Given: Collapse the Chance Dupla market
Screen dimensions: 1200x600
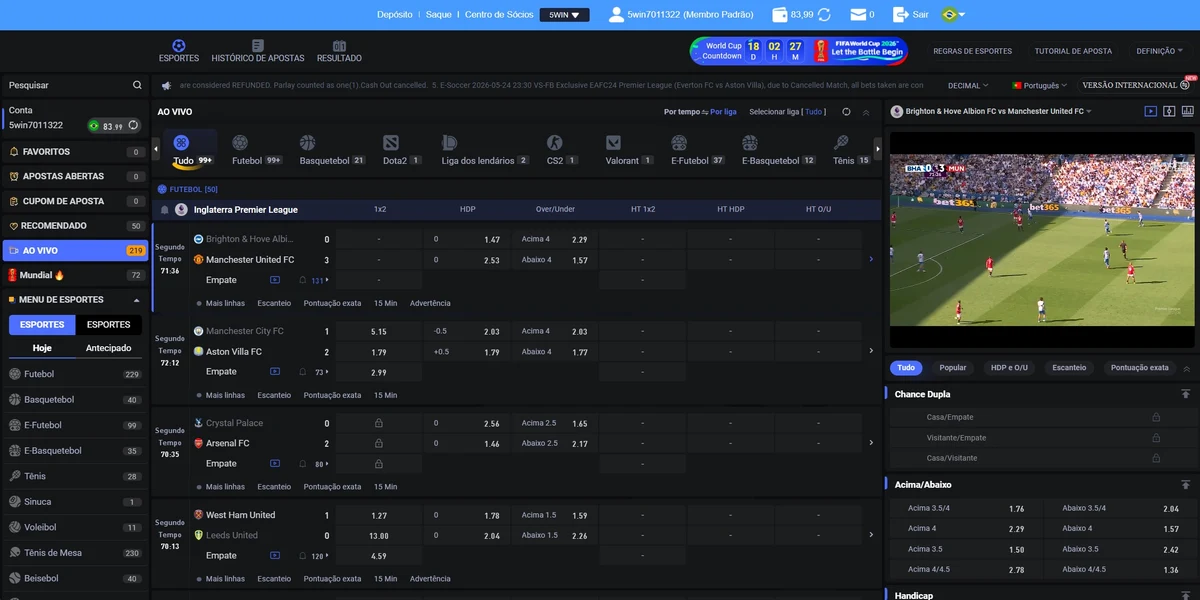Looking at the screenshot, I should (x=1186, y=394).
